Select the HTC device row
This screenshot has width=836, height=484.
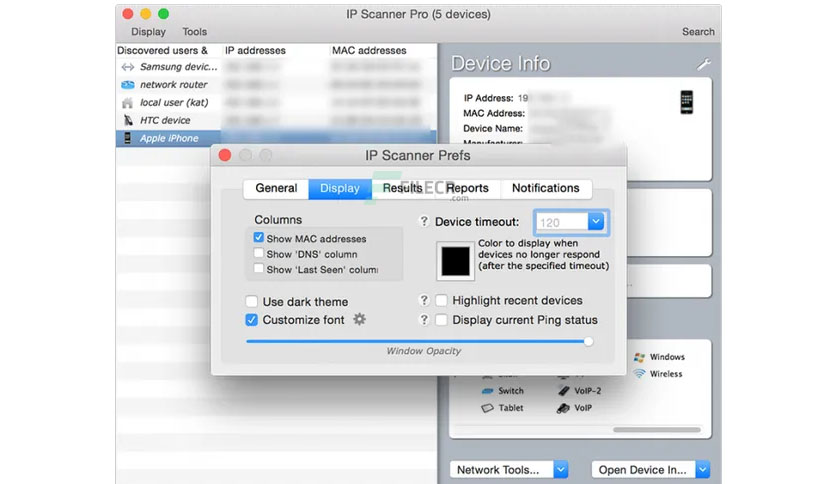[x=276, y=120]
